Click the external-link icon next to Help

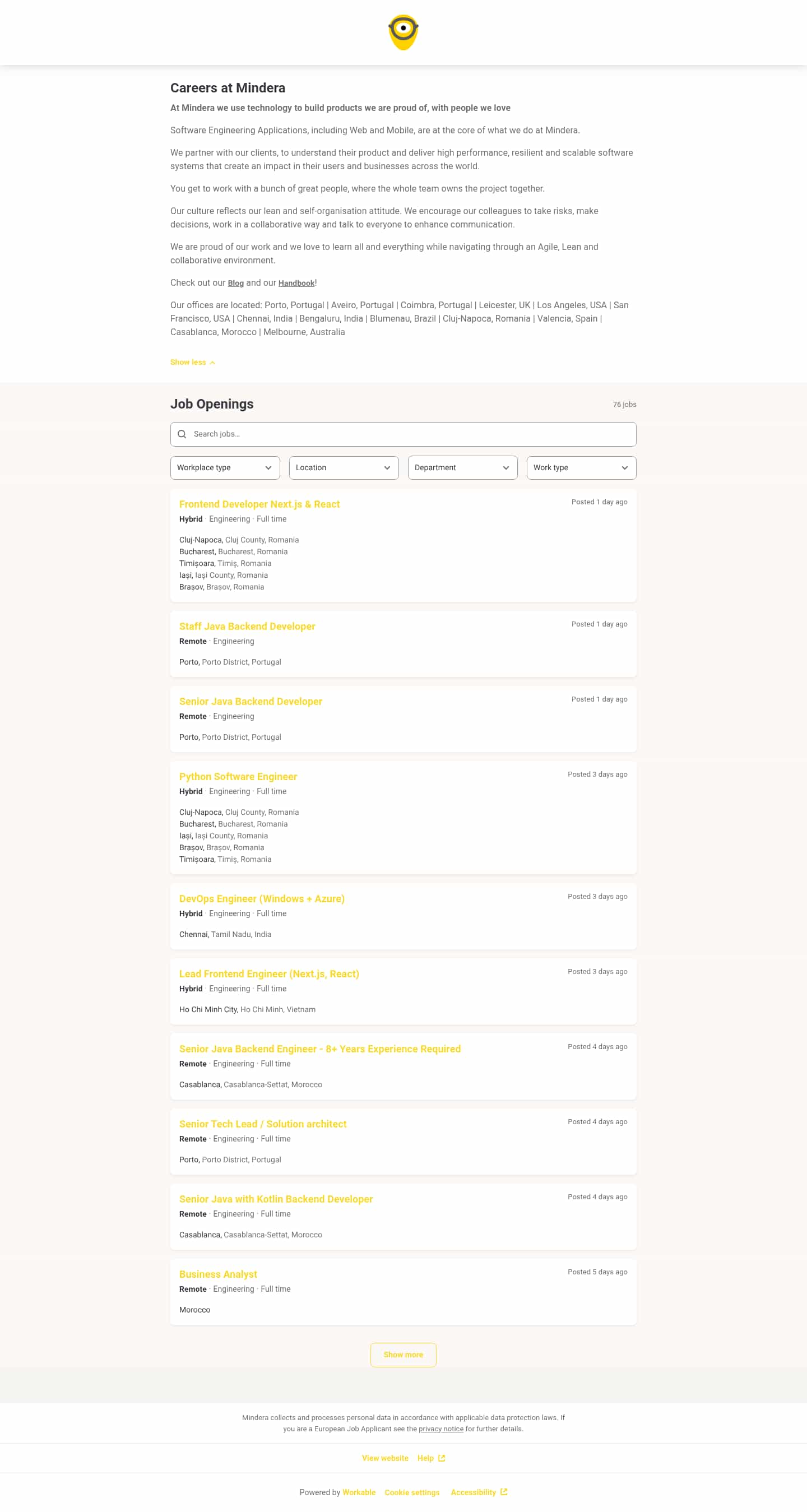pos(442,1458)
